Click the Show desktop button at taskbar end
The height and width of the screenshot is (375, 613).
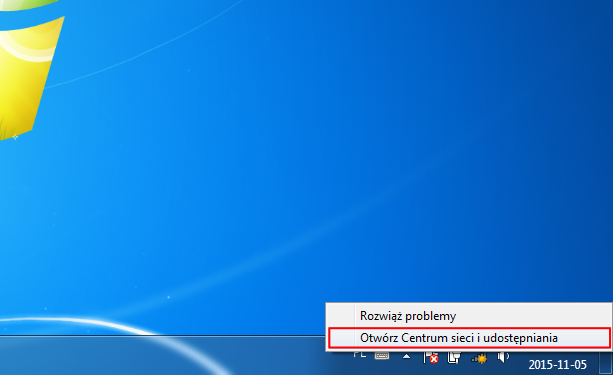coord(606,362)
